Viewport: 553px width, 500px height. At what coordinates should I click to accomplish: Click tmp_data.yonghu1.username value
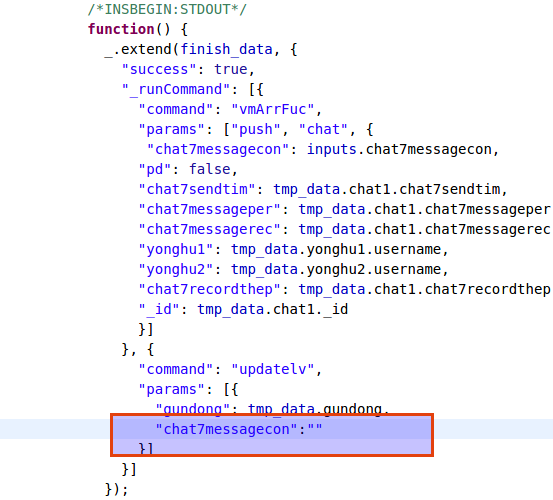coord(336,250)
